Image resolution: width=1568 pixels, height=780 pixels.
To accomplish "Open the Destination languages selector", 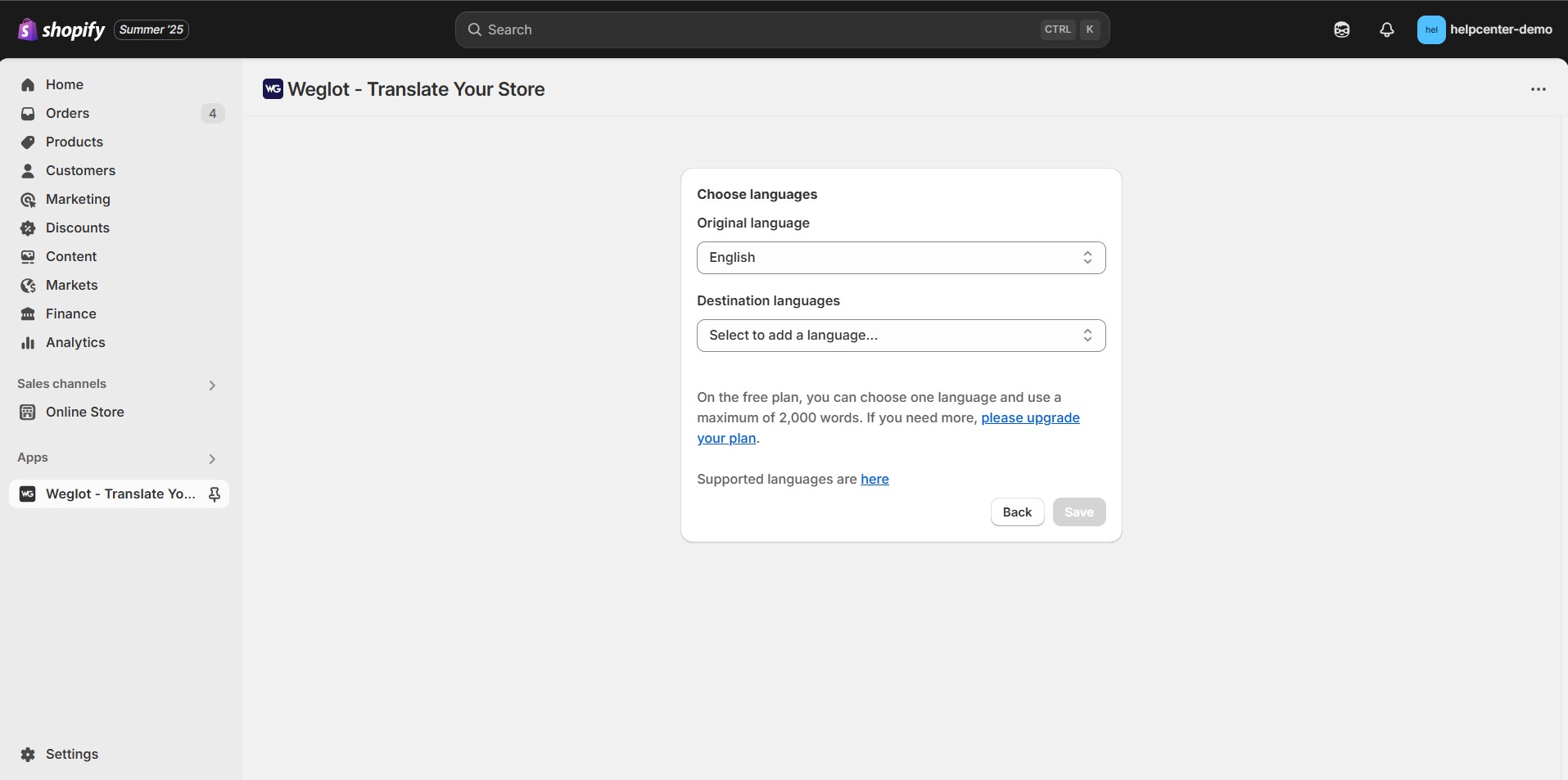I will tap(901, 336).
